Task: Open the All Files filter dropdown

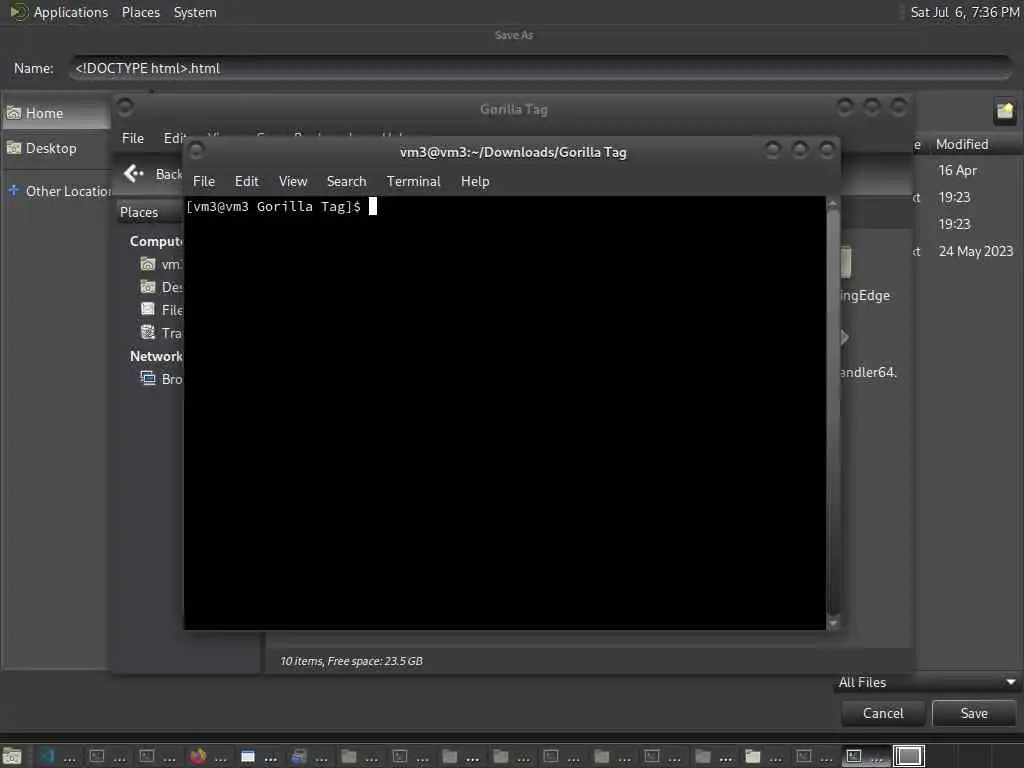Action: (x=927, y=682)
